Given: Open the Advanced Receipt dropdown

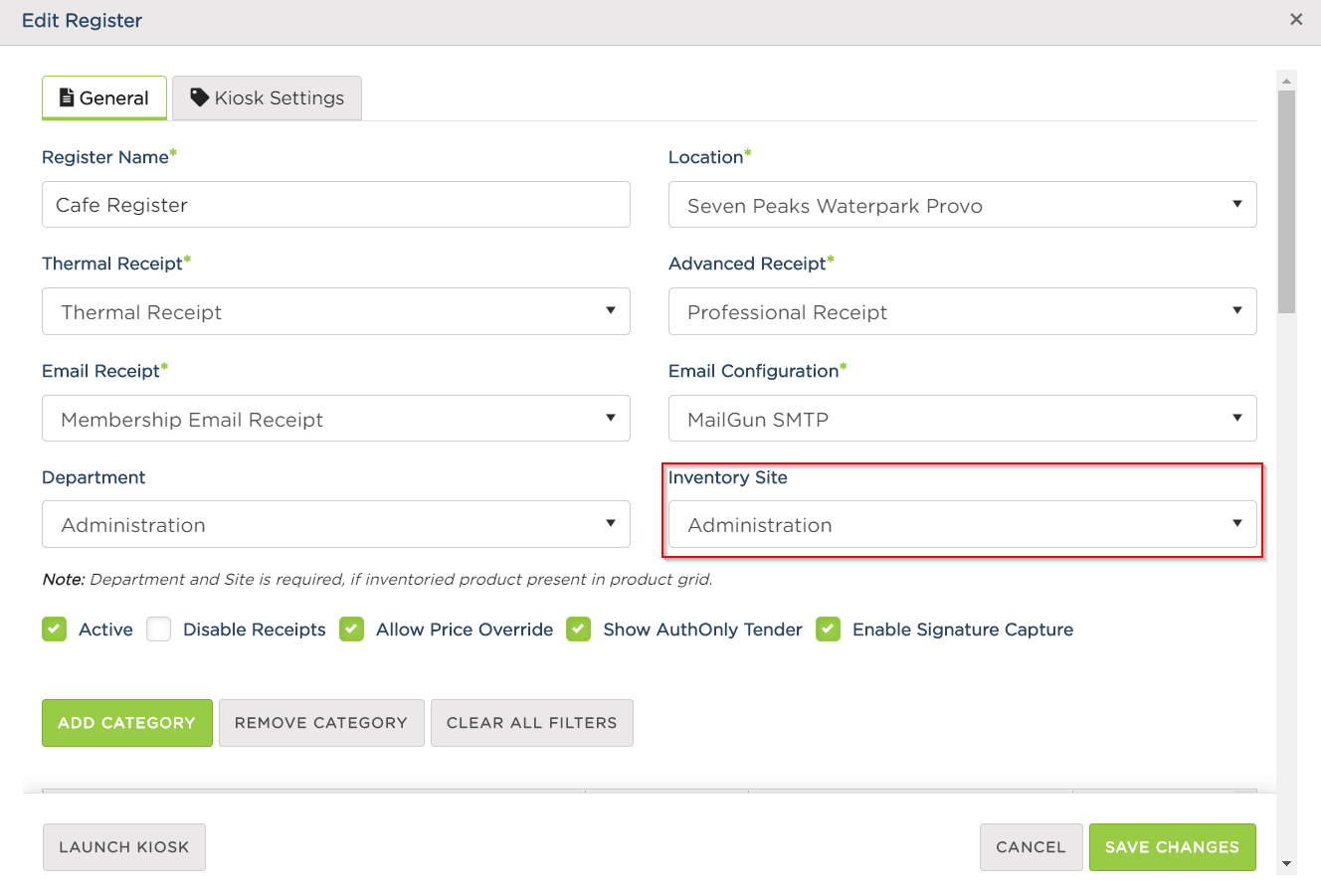Looking at the screenshot, I should (962, 311).
